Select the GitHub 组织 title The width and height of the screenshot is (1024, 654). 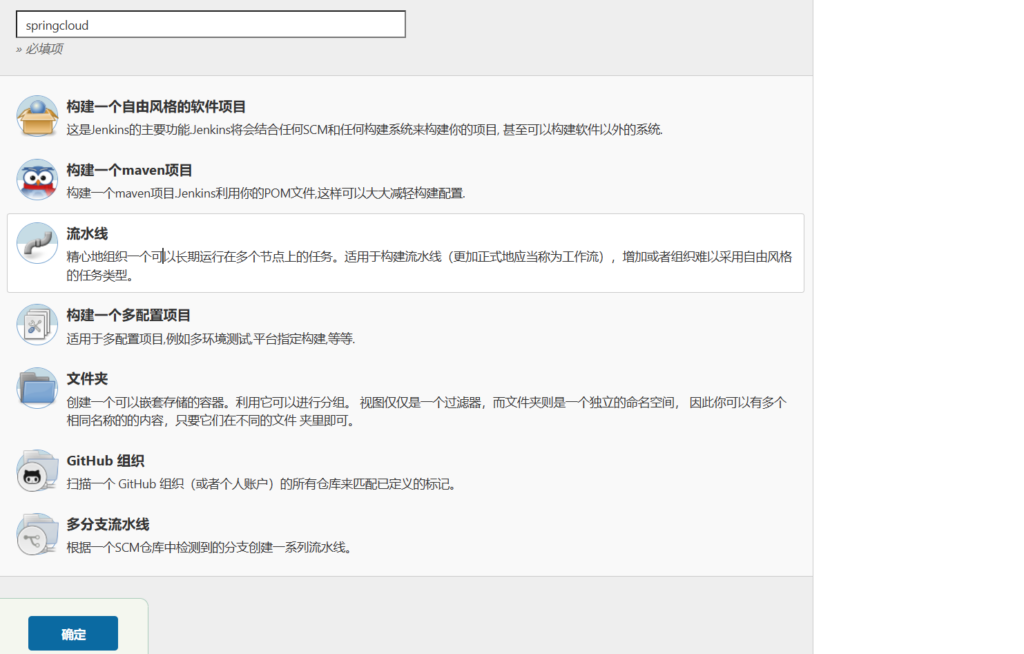pyautogui.click(x=105, y=461)
